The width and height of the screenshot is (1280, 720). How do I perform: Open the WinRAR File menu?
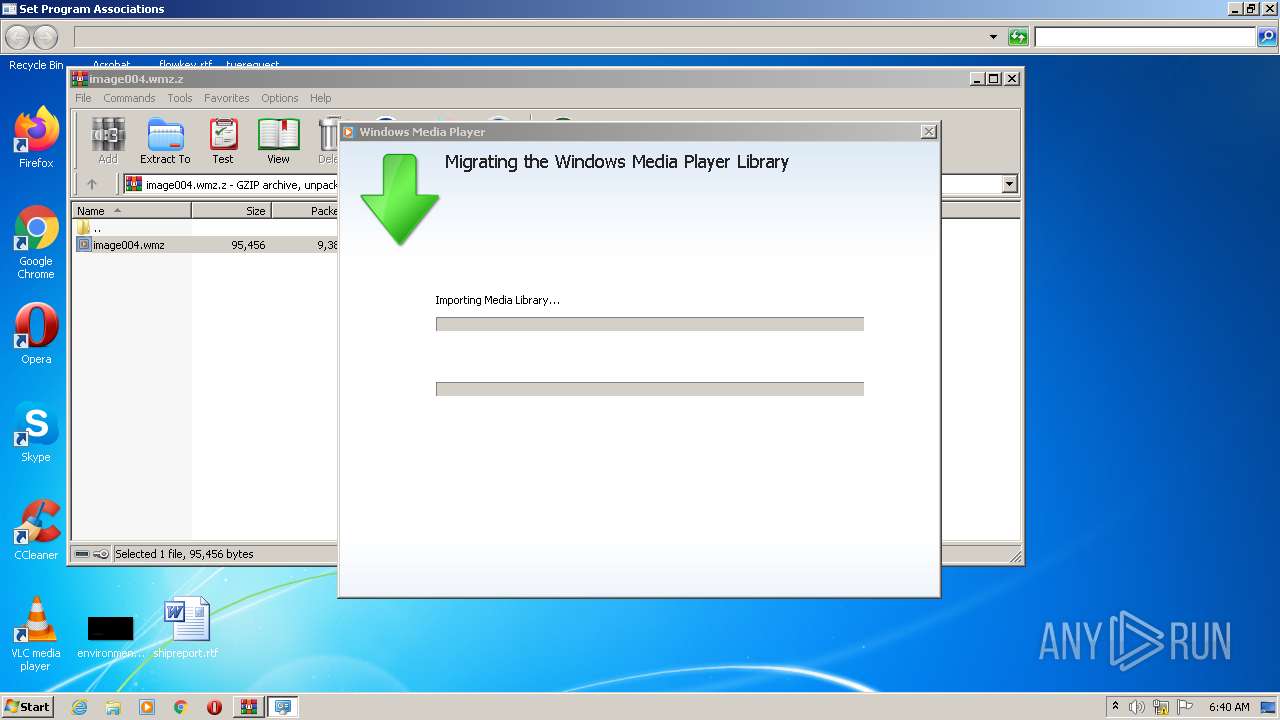click(83, 98)
